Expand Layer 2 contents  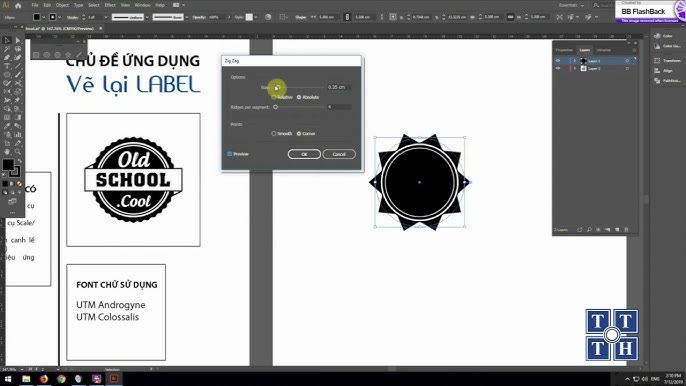(x=575, y=68)
